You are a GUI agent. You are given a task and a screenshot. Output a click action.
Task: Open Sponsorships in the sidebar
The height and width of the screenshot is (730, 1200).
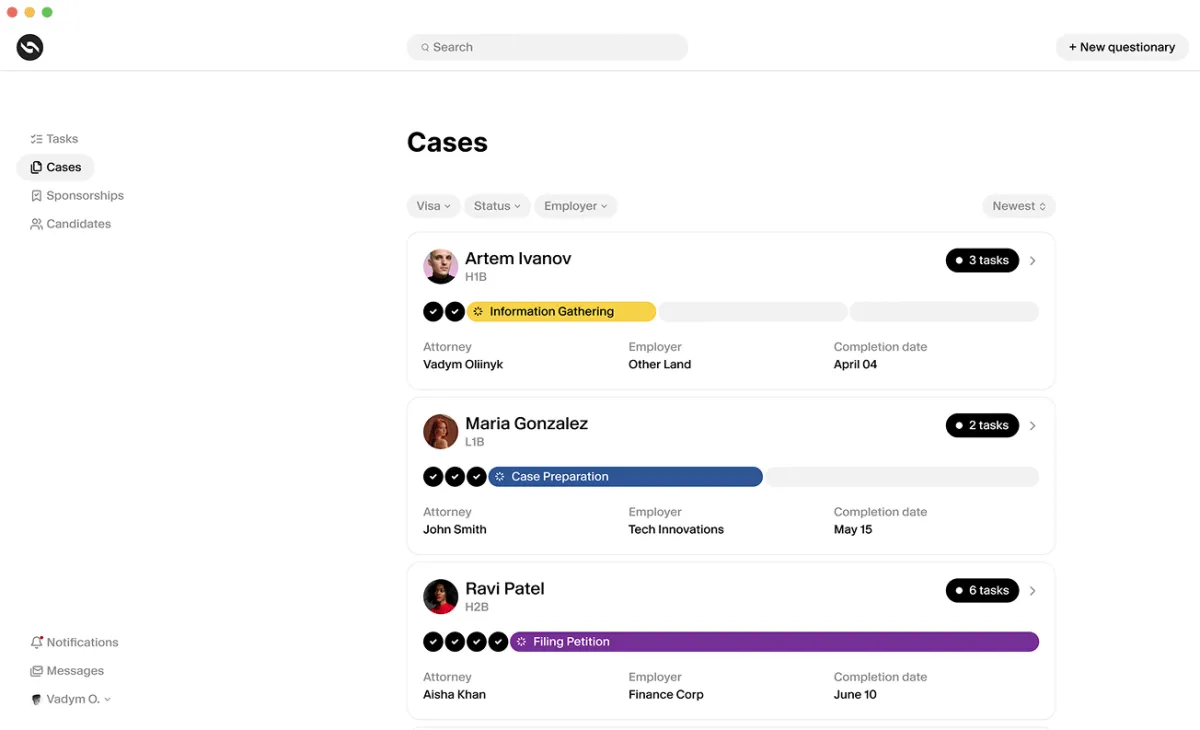77,196
